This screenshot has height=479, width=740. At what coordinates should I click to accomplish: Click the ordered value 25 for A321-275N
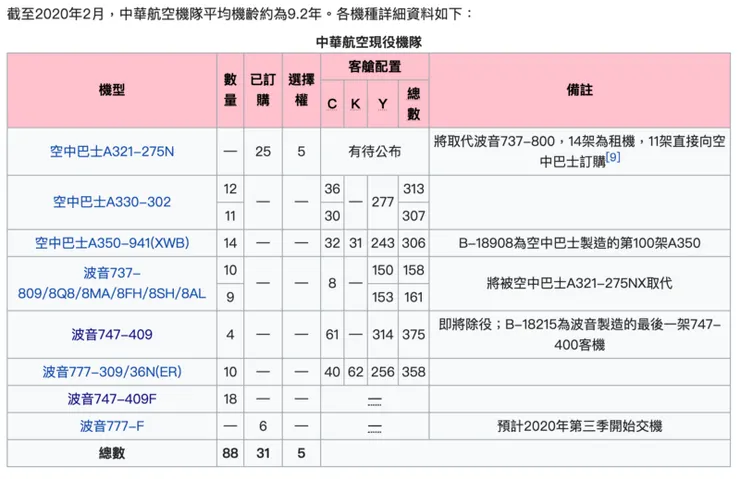(x=263, y=151)
